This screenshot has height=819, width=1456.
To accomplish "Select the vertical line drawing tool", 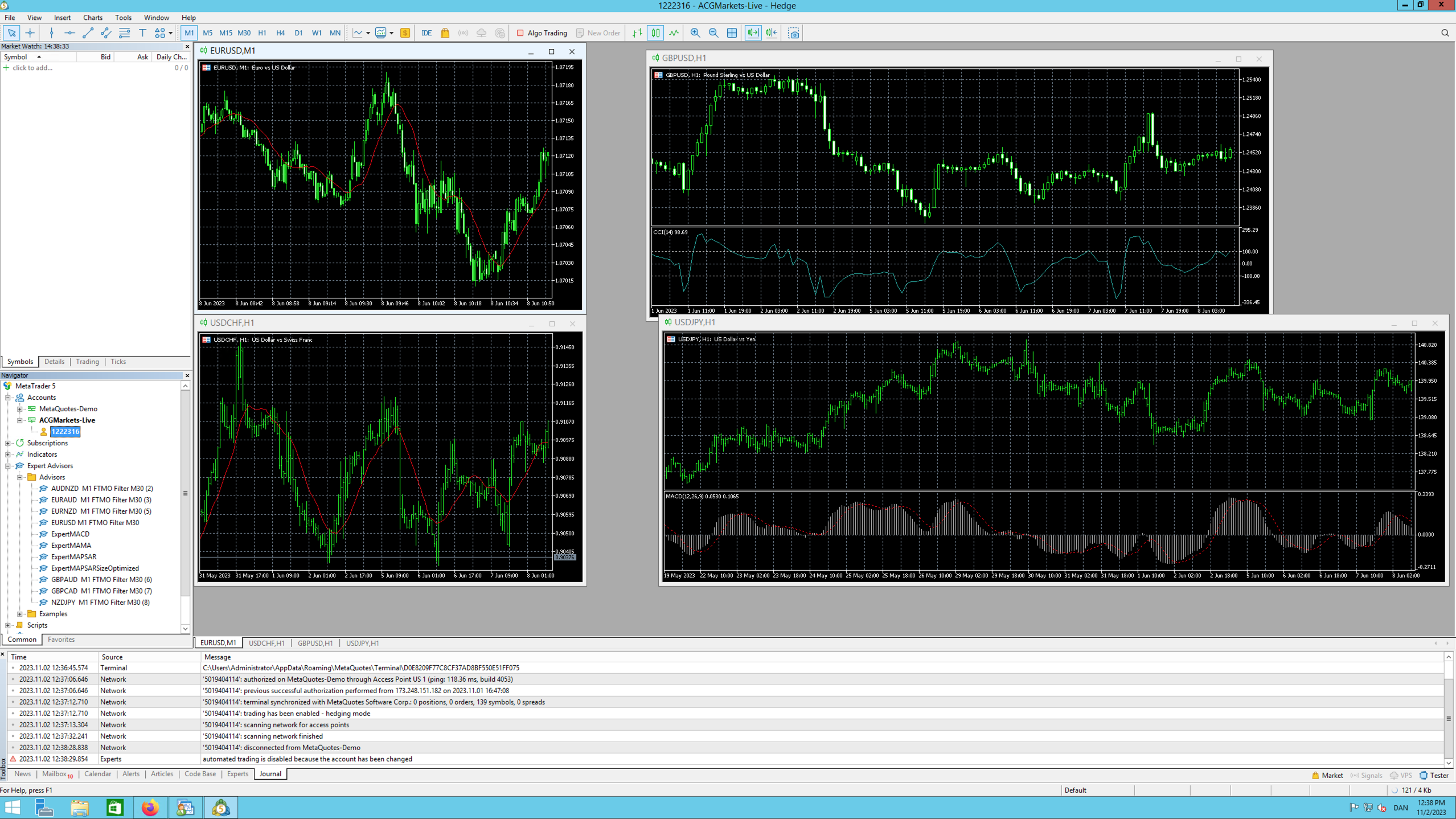I will pos(51,33).
